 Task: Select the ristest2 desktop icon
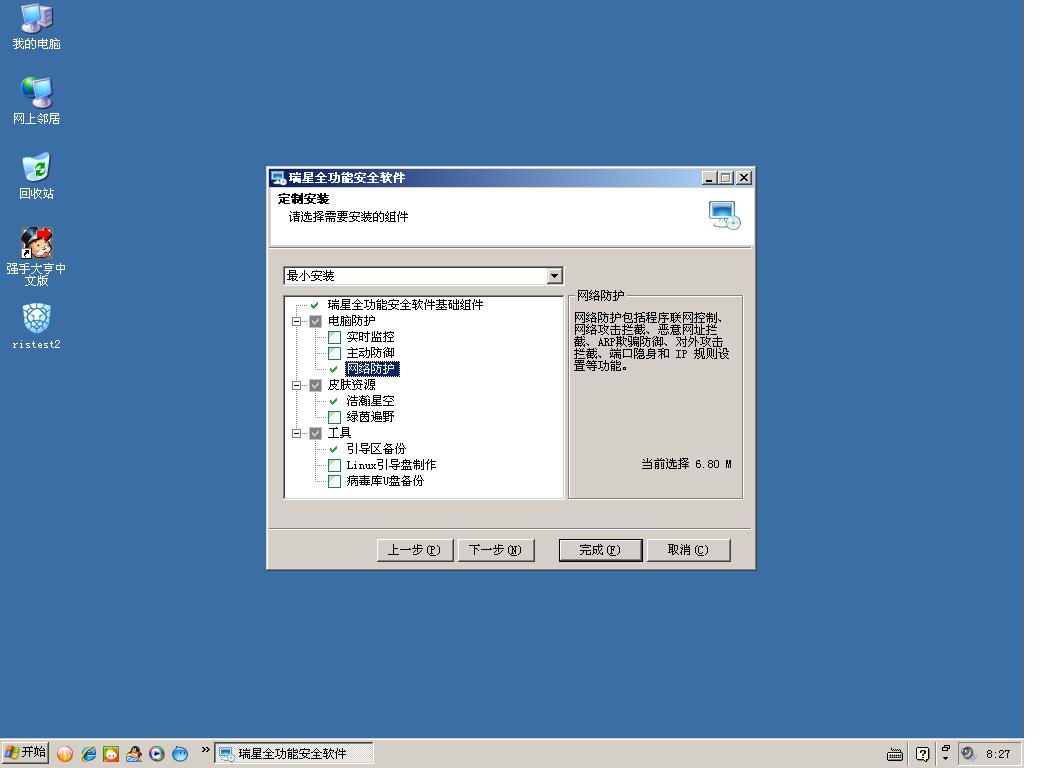(37, 326)
